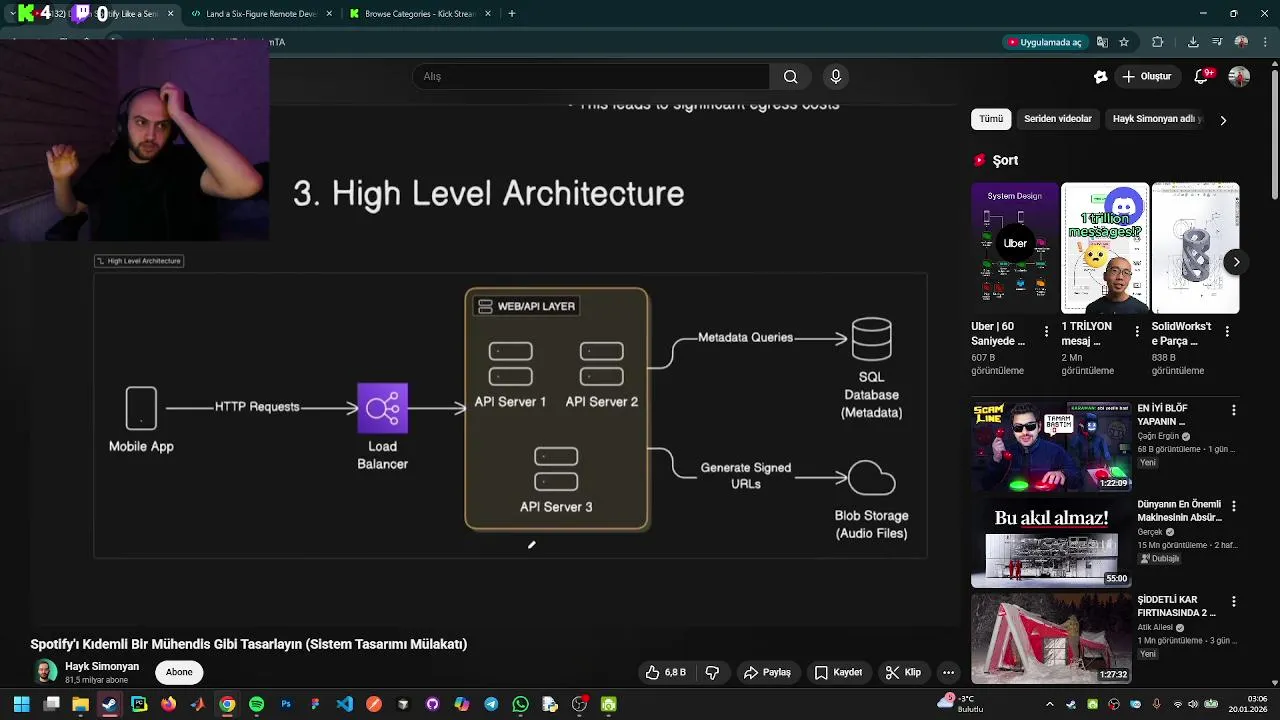Open Bu akıl almaz video thumbnail
The image size is (1280, 720).
point(1050,541)
